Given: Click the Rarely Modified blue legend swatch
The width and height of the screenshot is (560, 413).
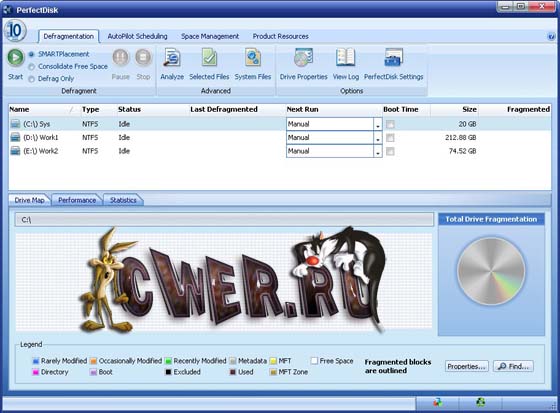Looking at the screenshot, I should [36, 361].
